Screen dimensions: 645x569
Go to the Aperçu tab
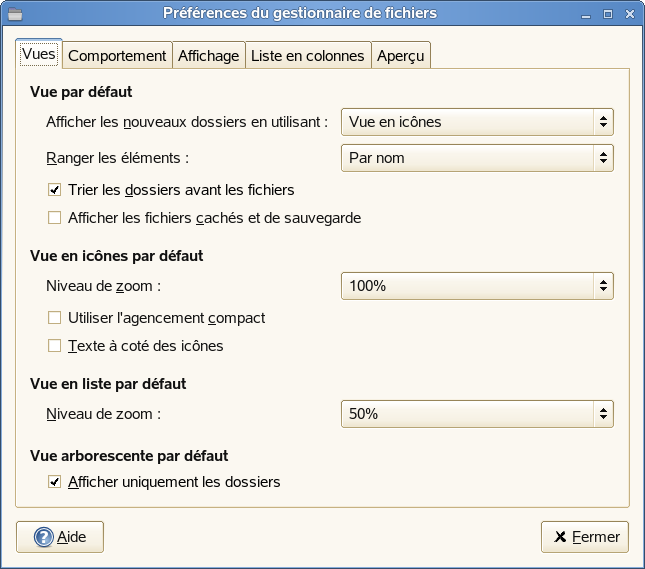pos(401,56)
